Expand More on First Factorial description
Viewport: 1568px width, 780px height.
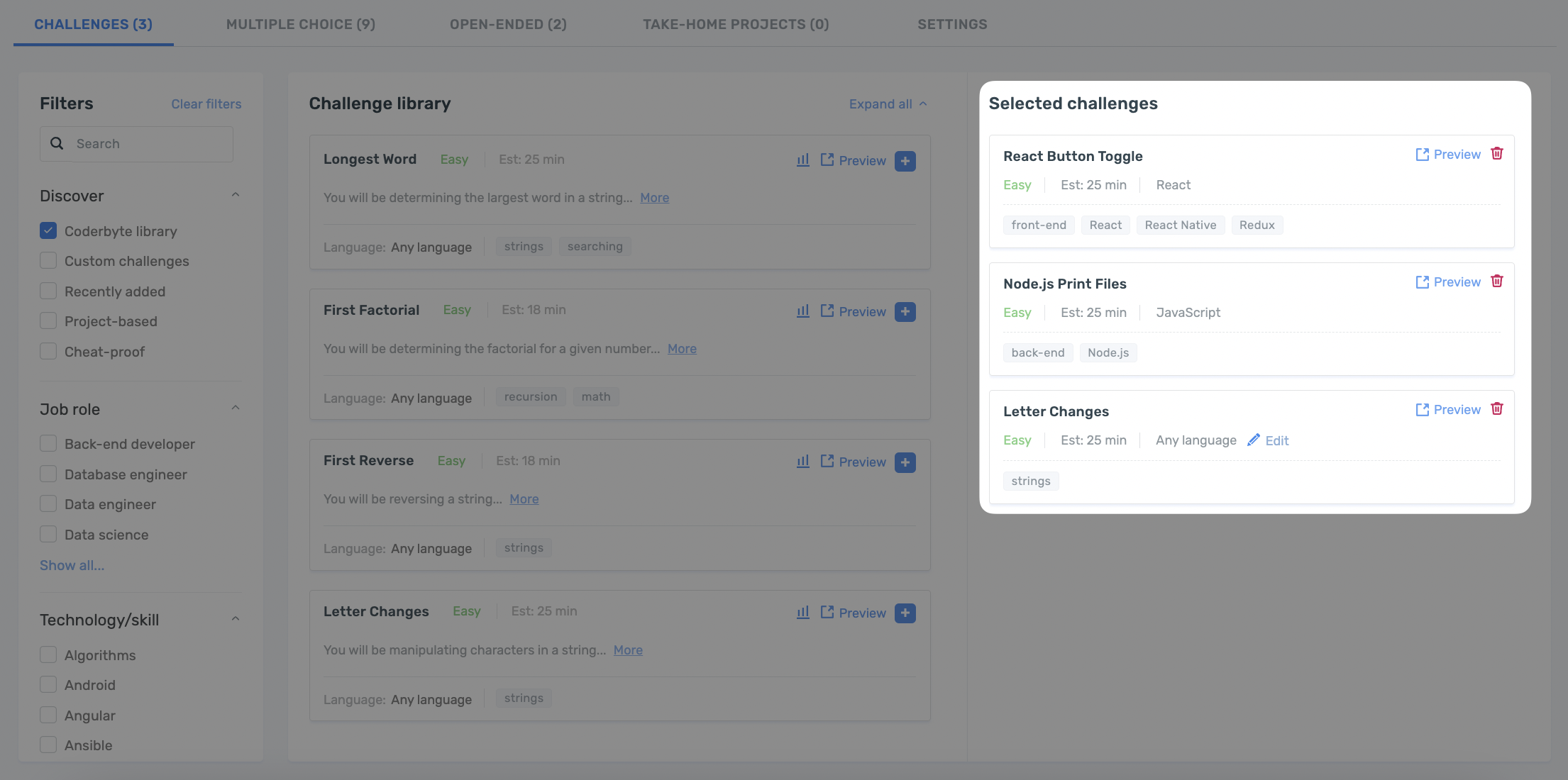pos(682,349)
